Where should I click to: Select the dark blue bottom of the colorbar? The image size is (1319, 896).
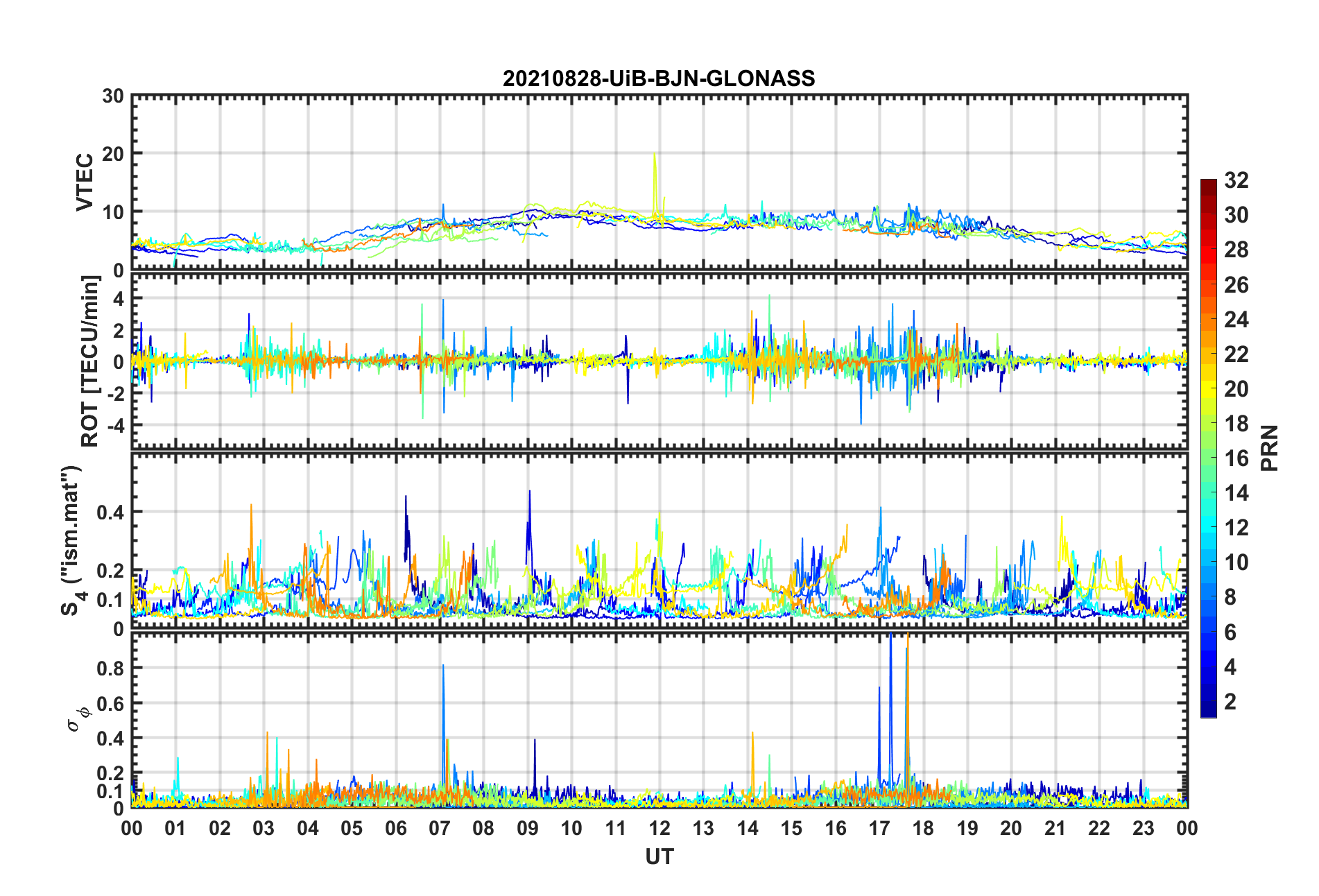pos(1209,712)
